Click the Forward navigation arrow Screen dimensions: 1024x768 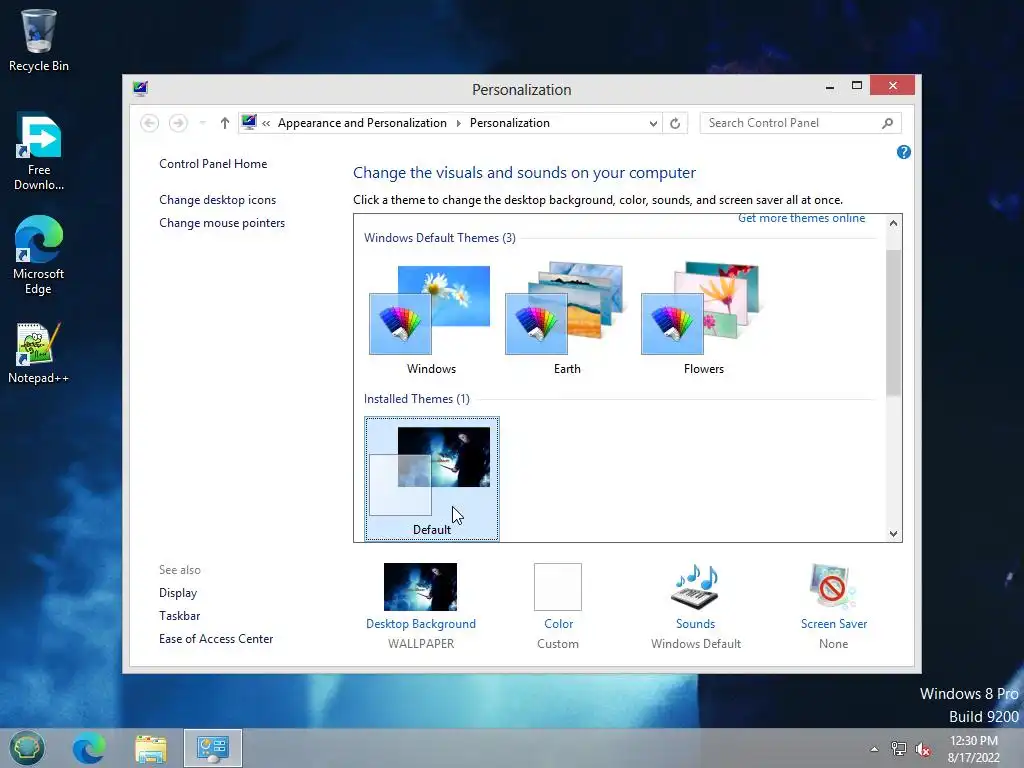click(178, 123)
